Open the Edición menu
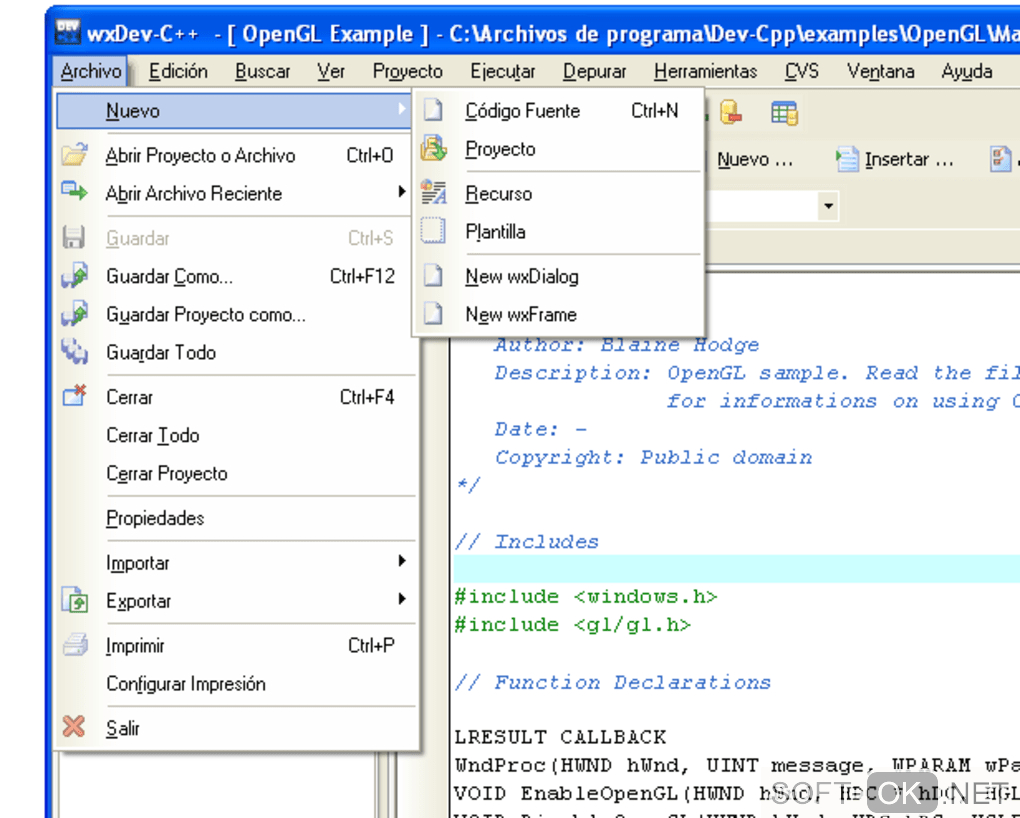 click(178, 71)
